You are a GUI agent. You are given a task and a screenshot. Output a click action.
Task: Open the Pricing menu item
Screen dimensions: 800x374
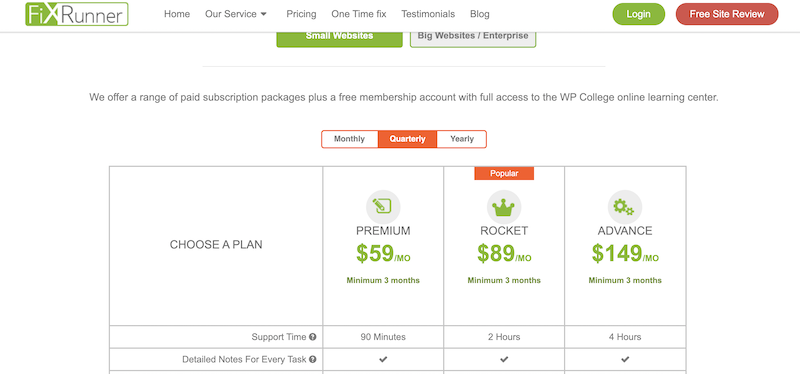pos(301,14)
